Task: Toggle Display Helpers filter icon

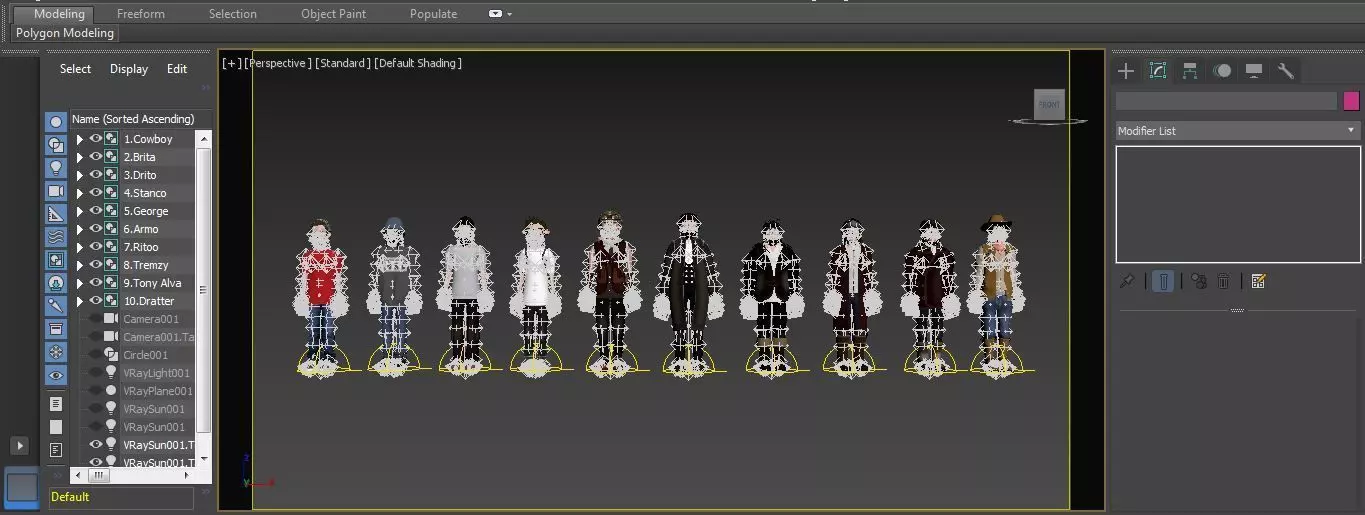Action: pyautogui.click(x=56, y=214)
